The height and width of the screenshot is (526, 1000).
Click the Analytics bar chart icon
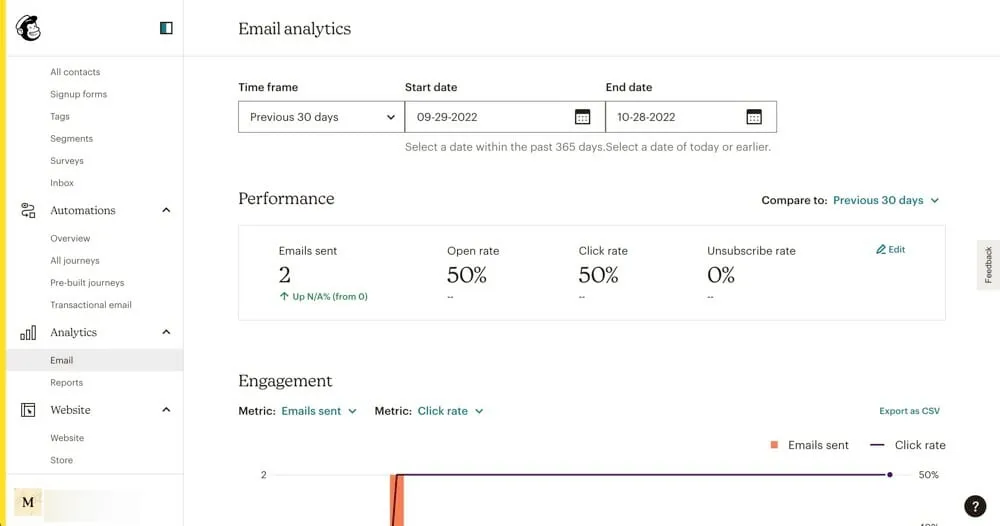28,333
